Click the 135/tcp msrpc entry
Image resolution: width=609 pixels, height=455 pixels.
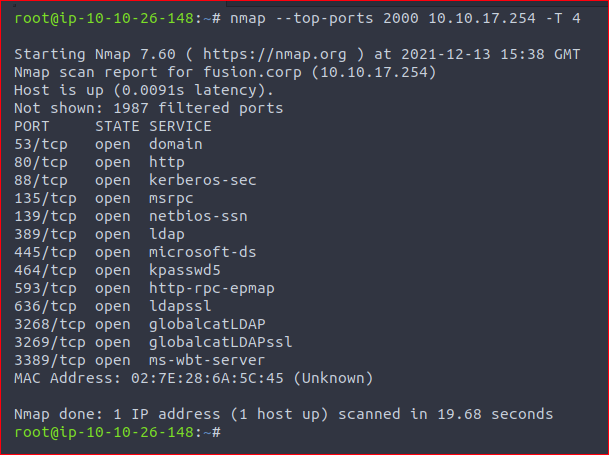click(x=104, y=199)
